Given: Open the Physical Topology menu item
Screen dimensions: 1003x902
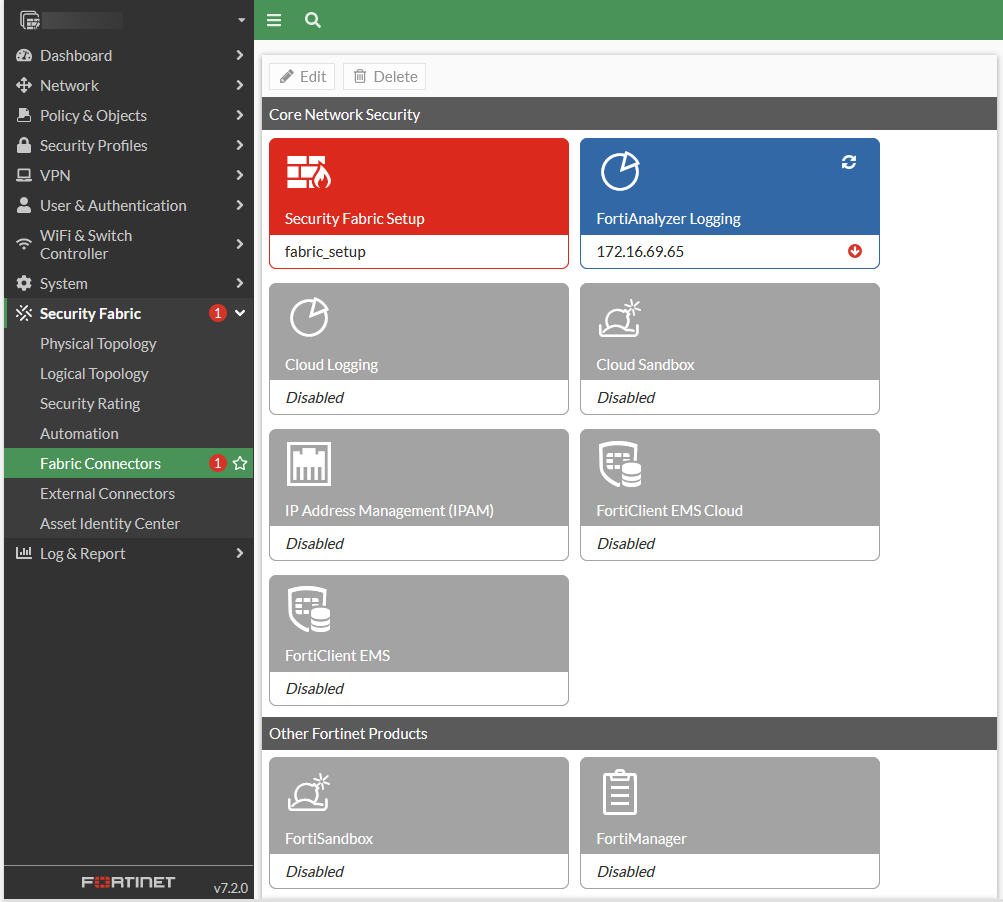Looking at the screenshot, I should pos(98,344).
